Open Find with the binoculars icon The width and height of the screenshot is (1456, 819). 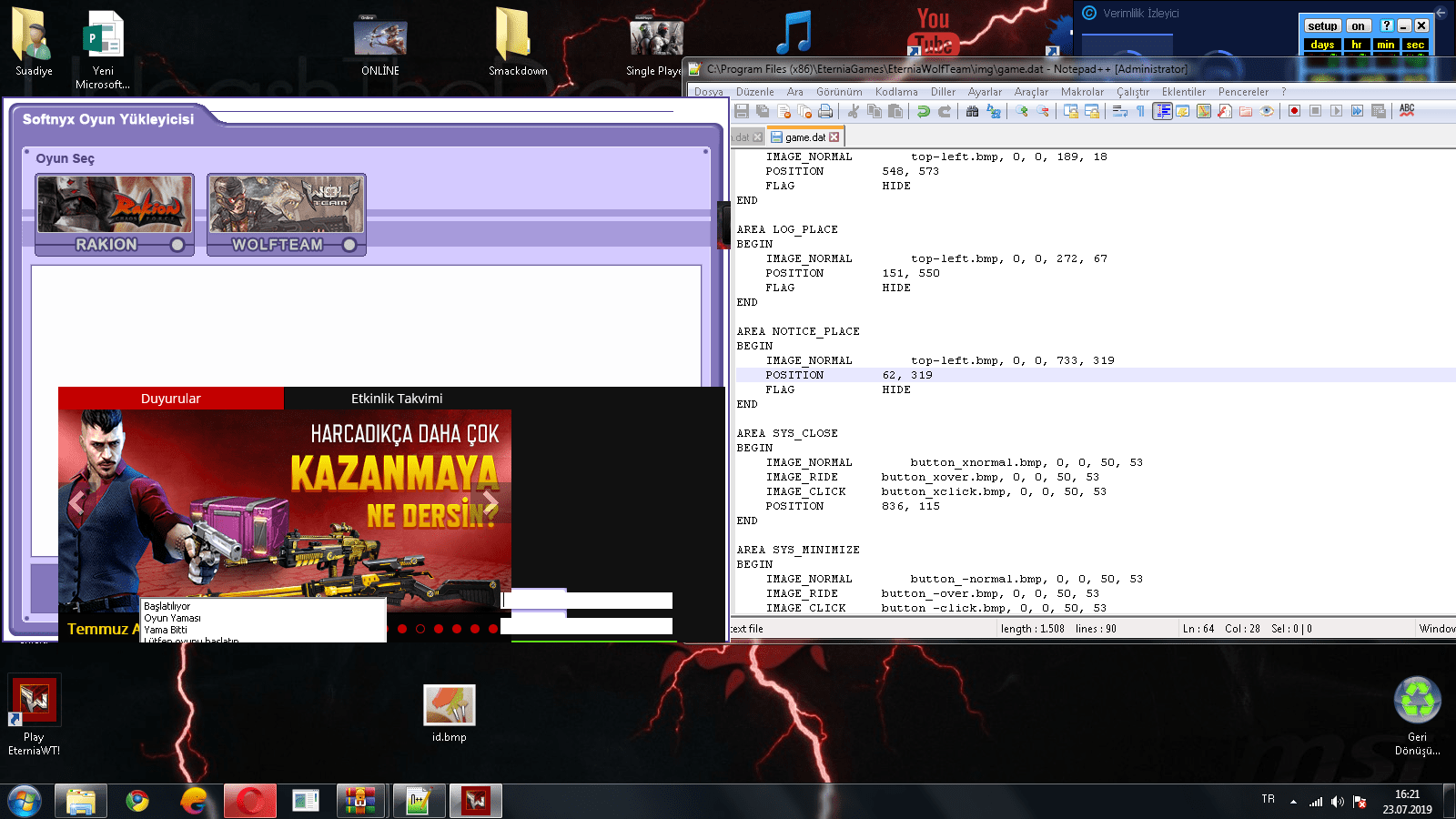click(973, 111)
